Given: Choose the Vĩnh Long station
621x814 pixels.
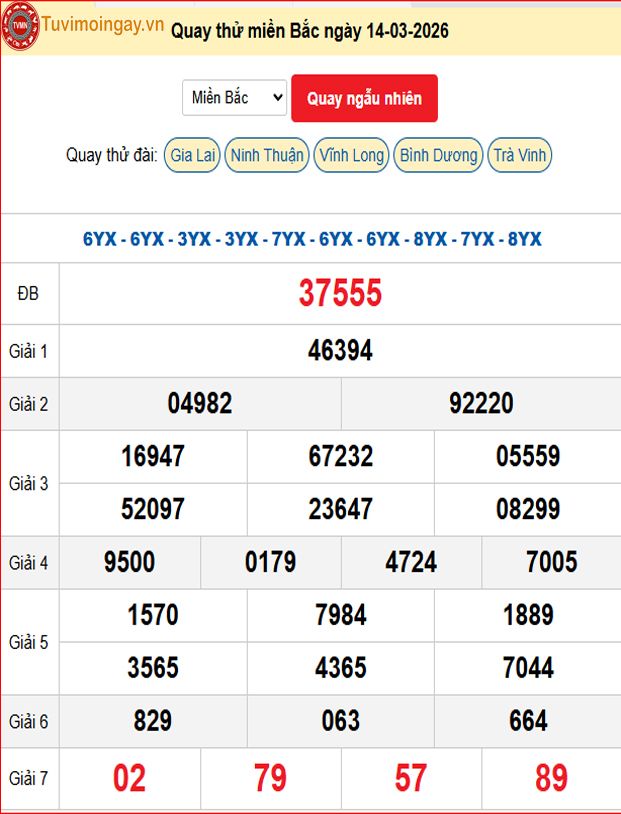Looking at the screenshot, I should [351, 155].
